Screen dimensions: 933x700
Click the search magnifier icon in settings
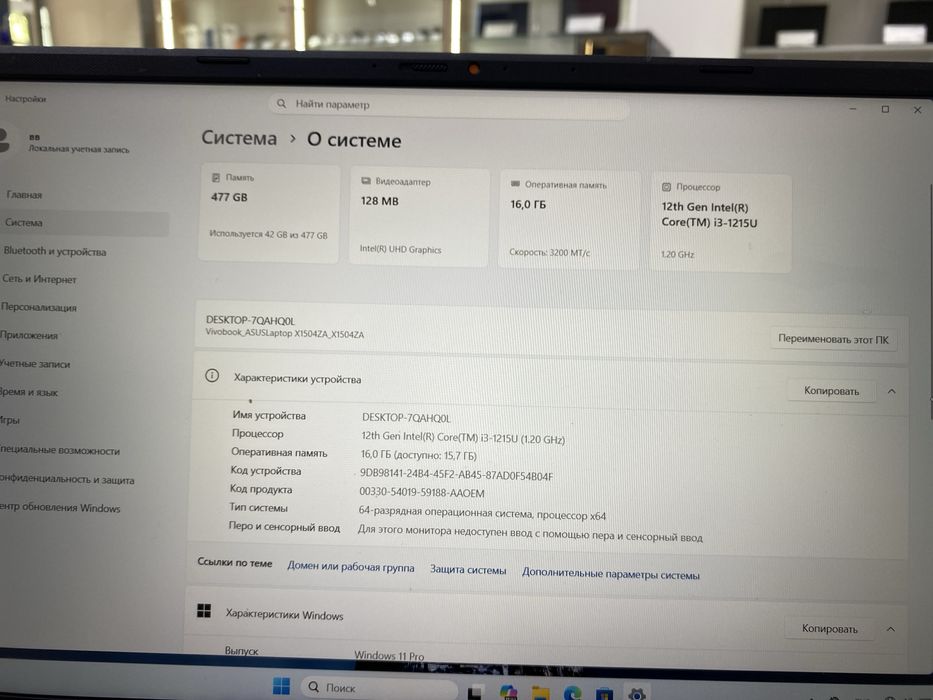281,104
